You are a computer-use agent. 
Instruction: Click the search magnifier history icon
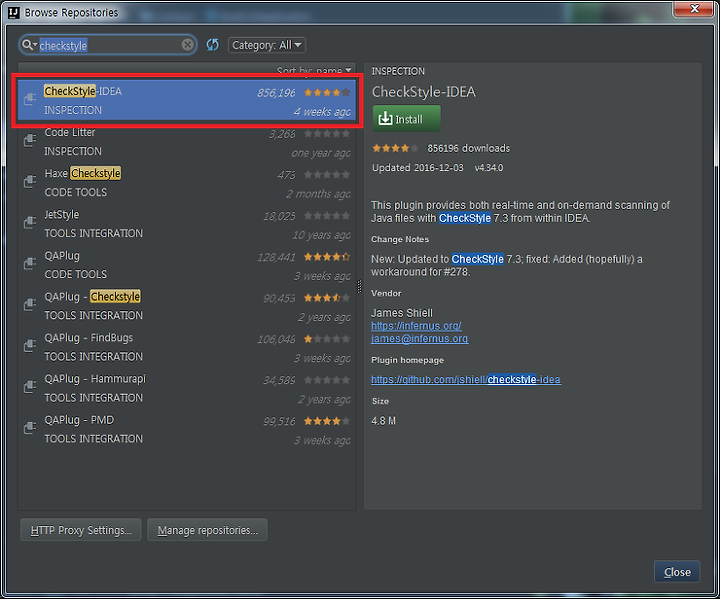pos(29,45)
